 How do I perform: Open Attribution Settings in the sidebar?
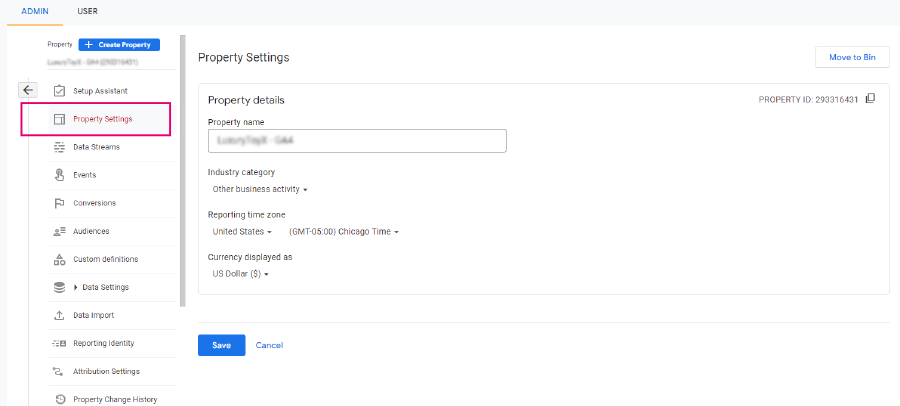pos(106,372)
